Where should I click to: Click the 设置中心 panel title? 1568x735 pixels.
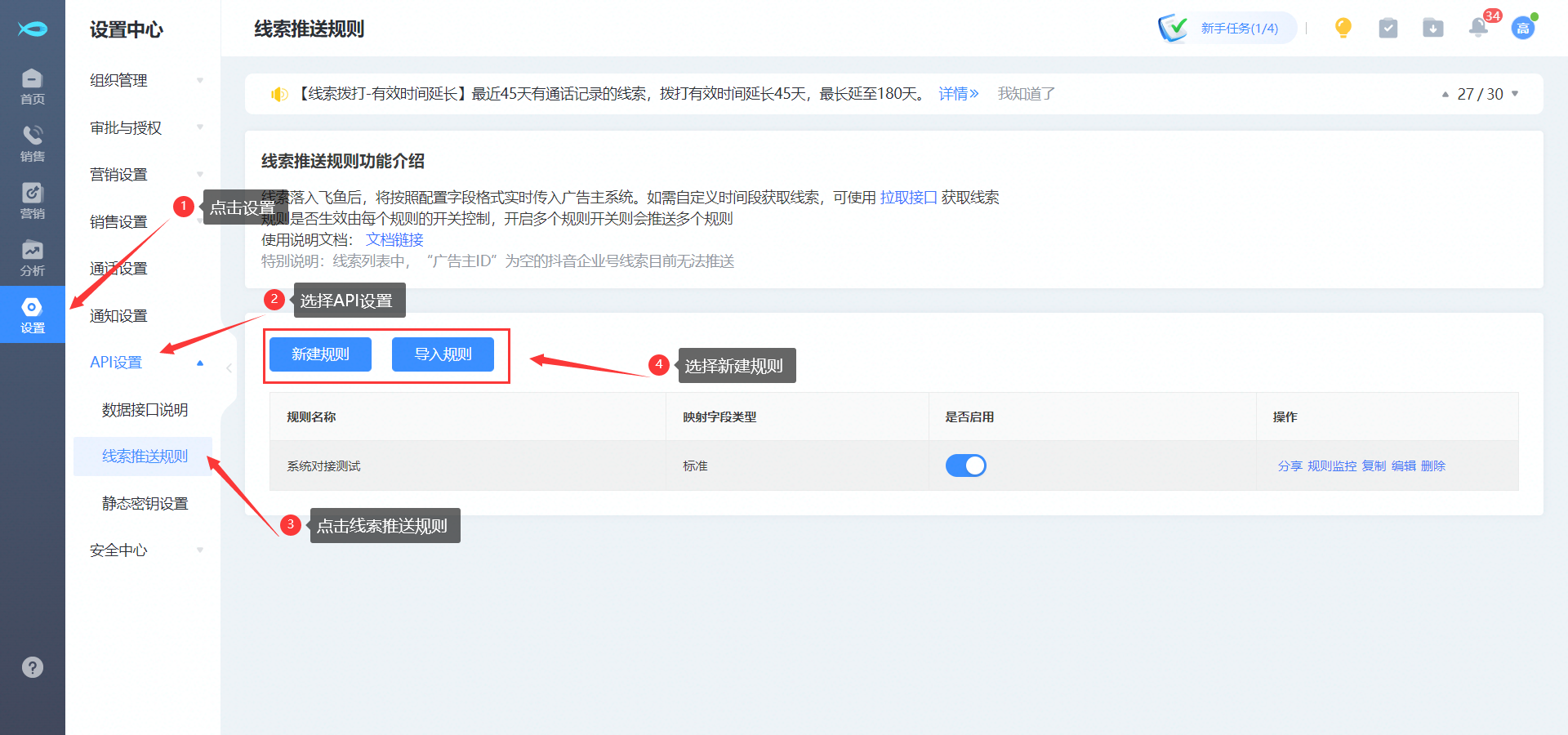click(127, 29)
